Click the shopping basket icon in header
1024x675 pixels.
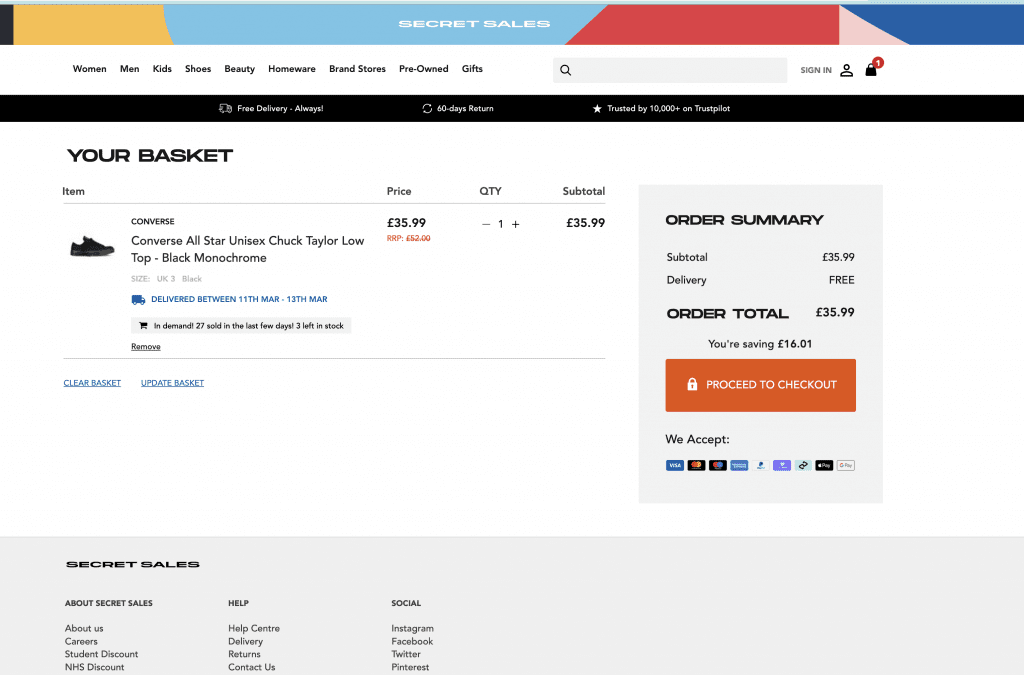(x=871, y=70)
